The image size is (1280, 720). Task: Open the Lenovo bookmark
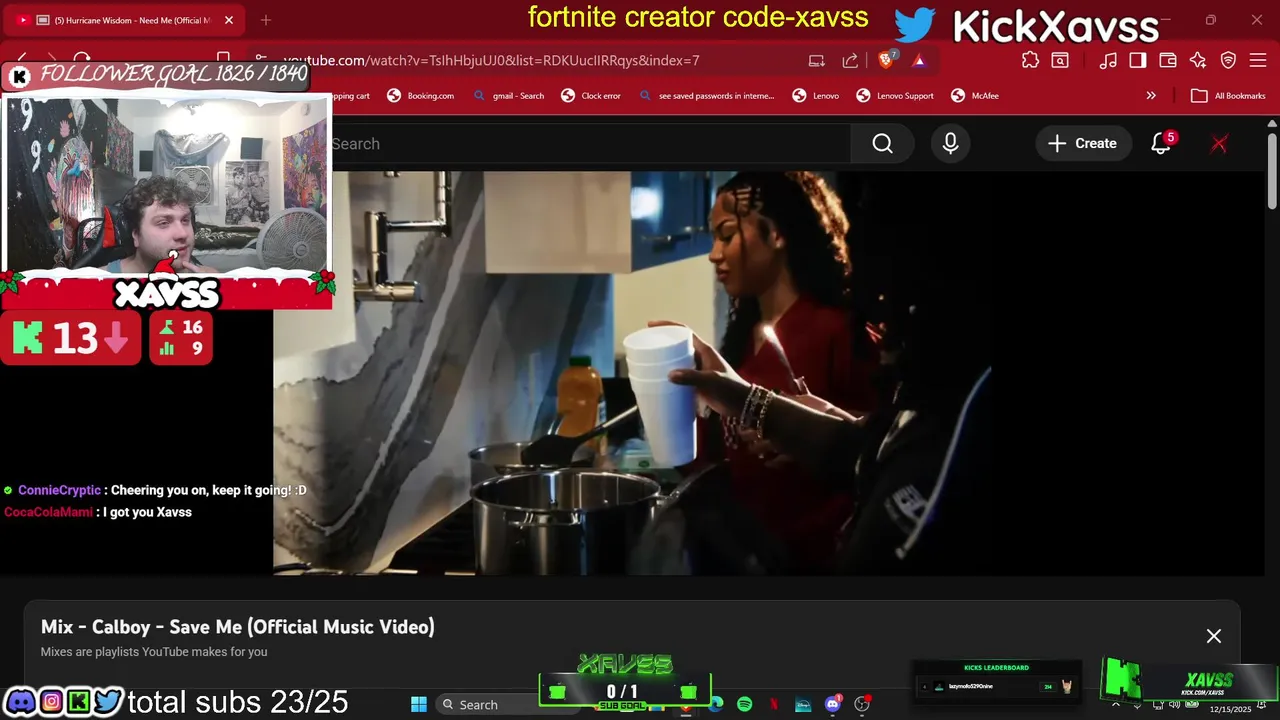click(815, 96)
